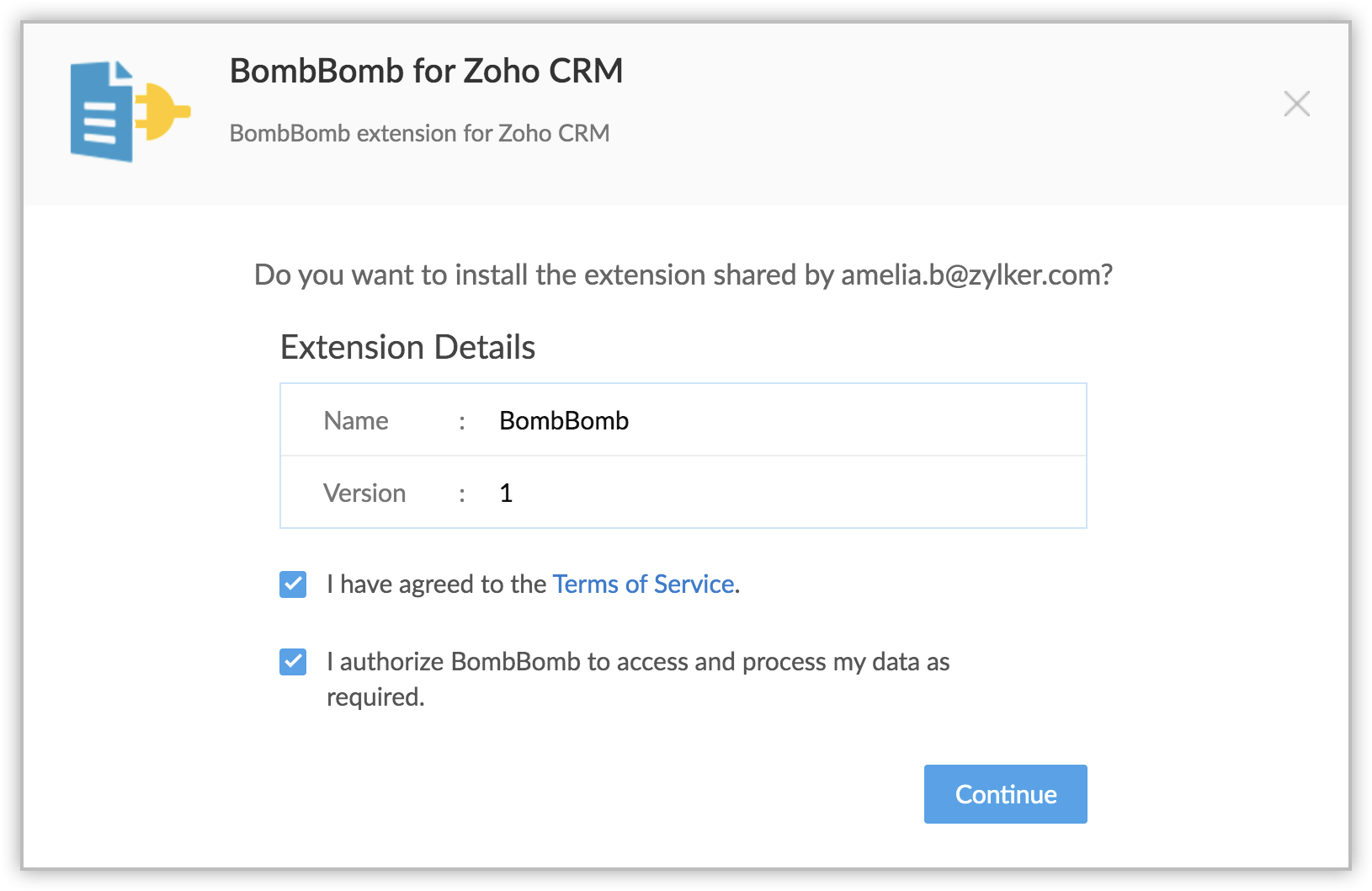Click the Name field label
The height and width of the screenshot is (891, 1372).
pyautogui.click(x=356, y=420)
